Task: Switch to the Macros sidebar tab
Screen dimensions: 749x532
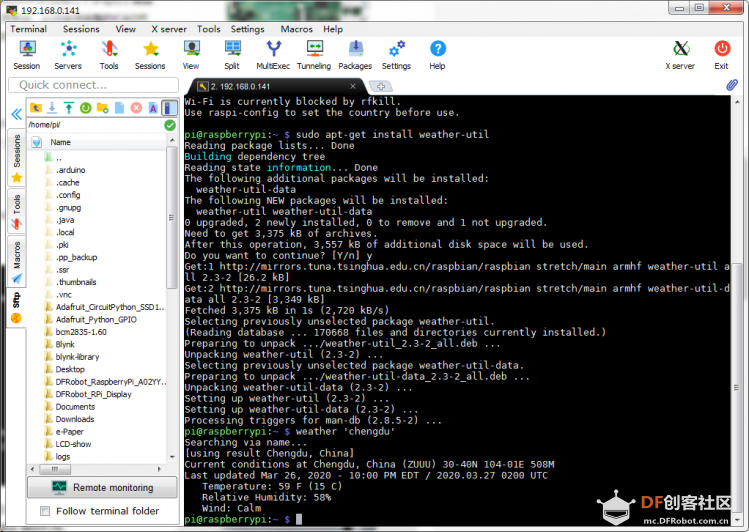Action: tap(17, 262)
